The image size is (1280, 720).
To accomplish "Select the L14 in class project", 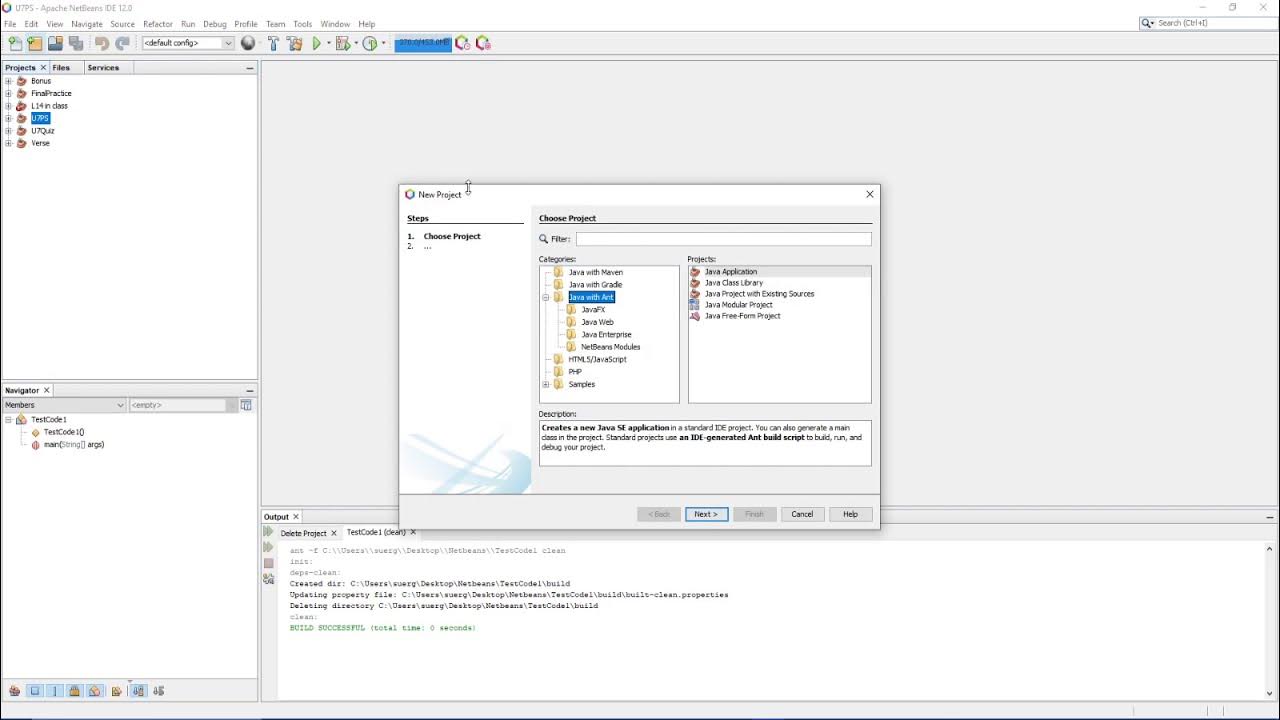I will [49, 106].
